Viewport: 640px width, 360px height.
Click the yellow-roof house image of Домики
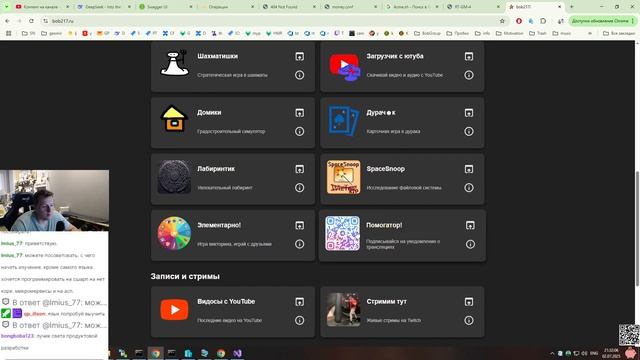[x=174, y=119]
